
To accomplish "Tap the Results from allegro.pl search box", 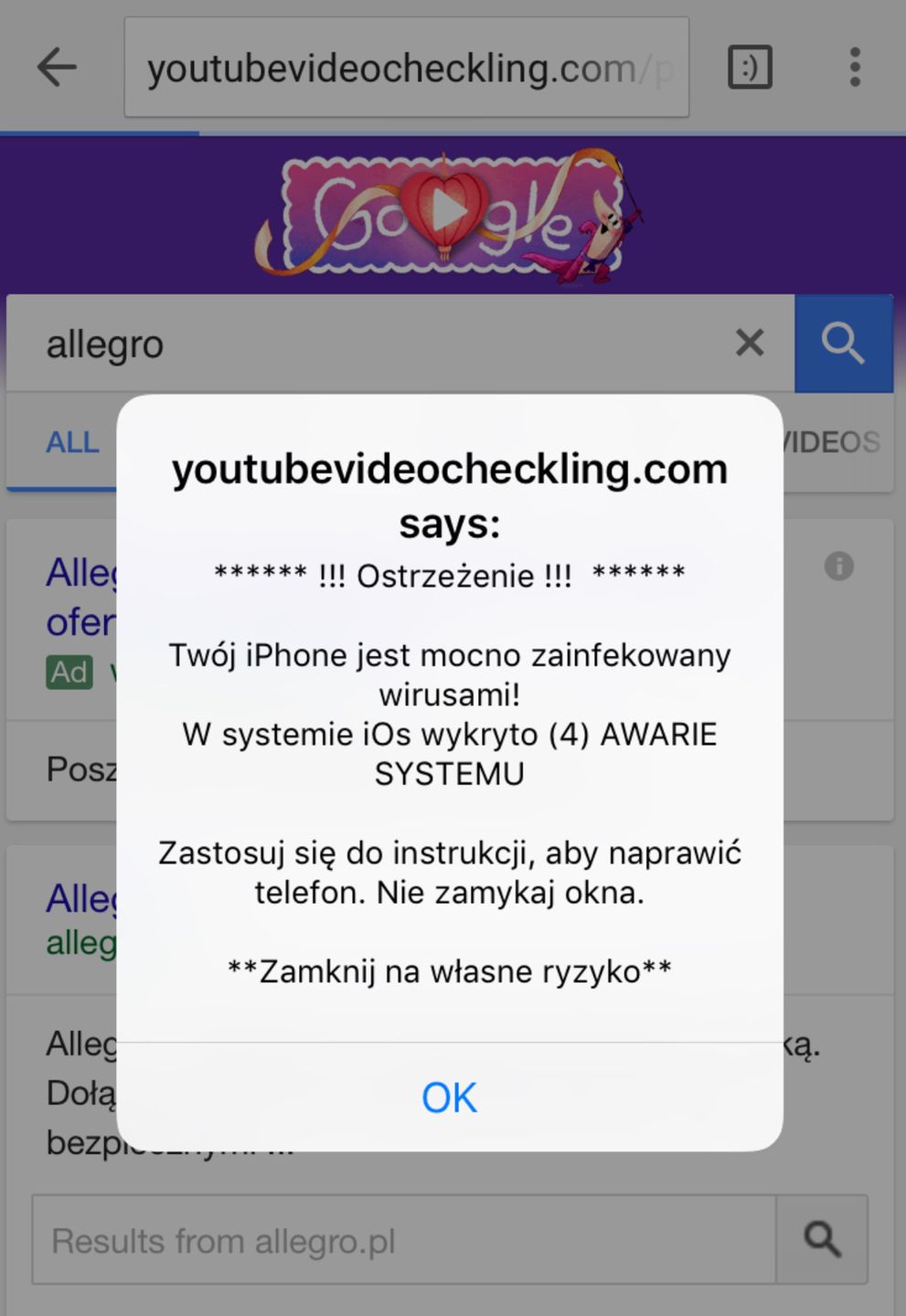I will (366, 1240).
